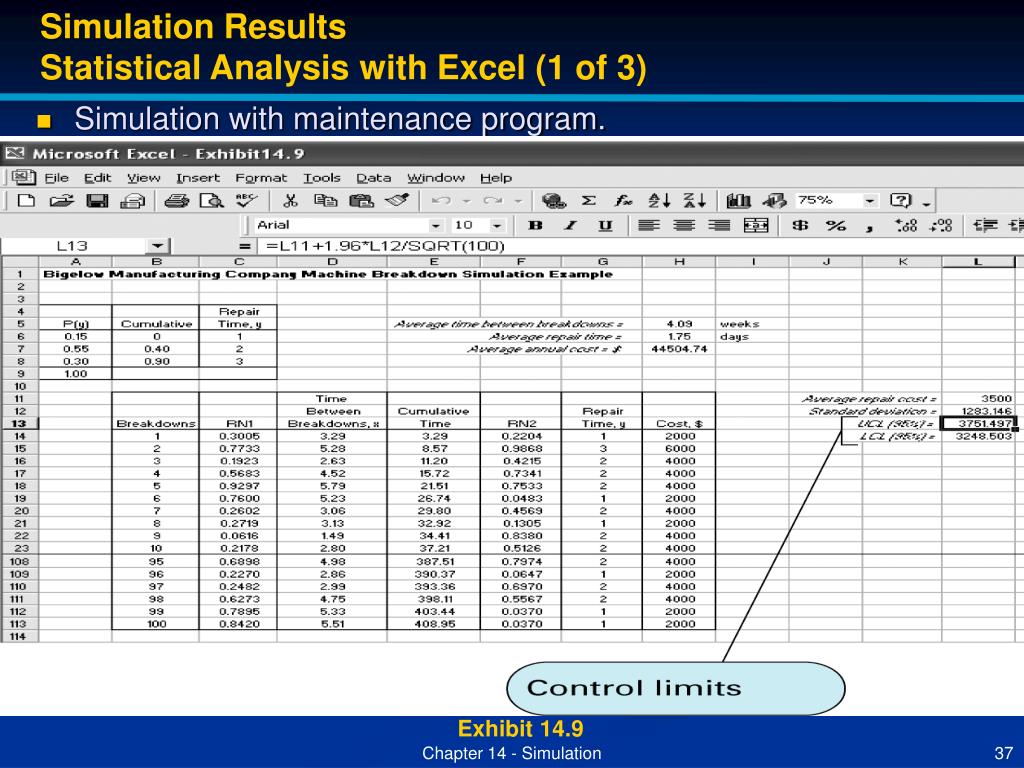
Task: Click the Undo arrow
Action: [x=442, y=200]
